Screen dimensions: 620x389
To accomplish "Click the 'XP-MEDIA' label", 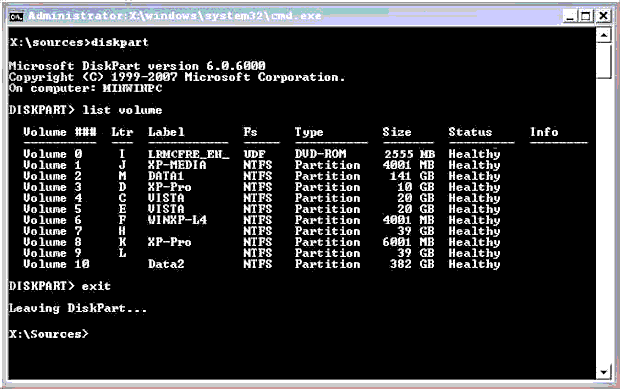I will click(177, 165).
